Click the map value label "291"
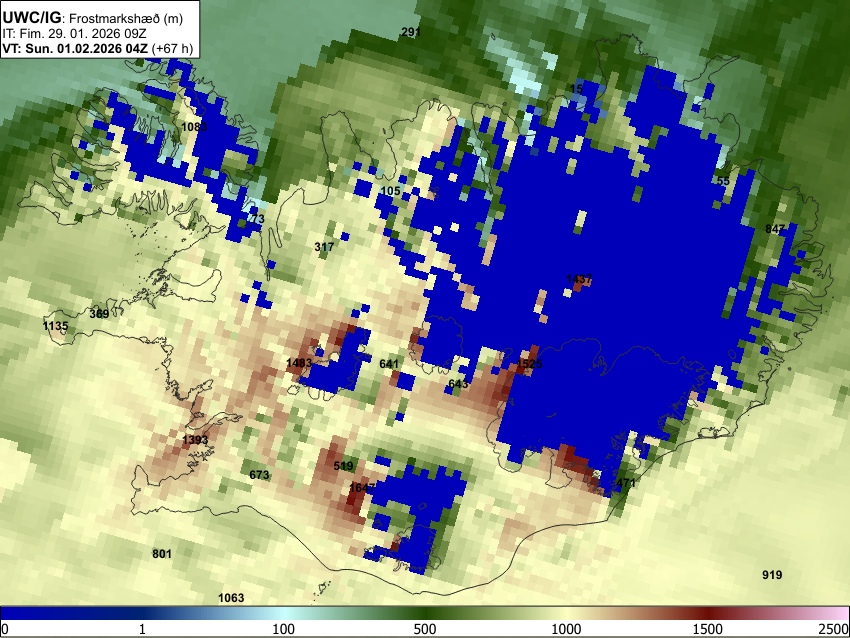The image size is (850, 638). (411, 33)
